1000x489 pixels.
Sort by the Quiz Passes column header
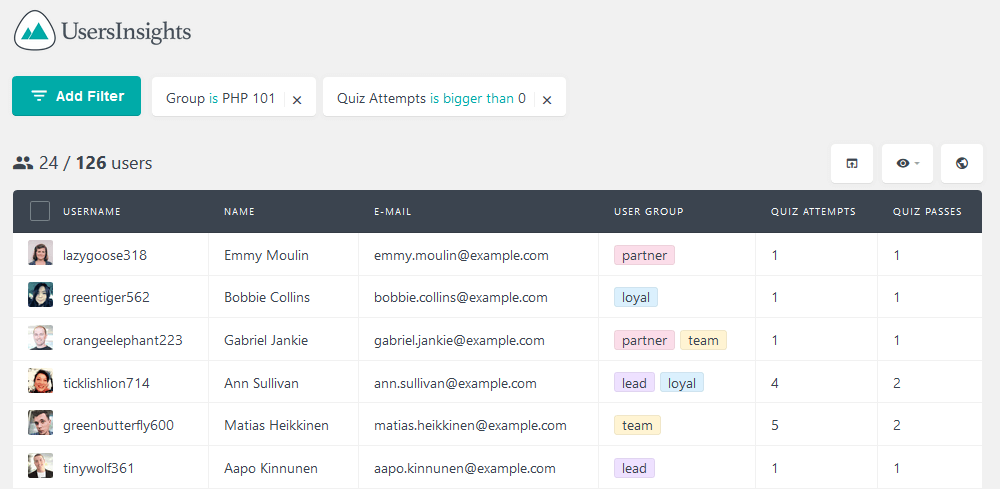pos(927,212)
